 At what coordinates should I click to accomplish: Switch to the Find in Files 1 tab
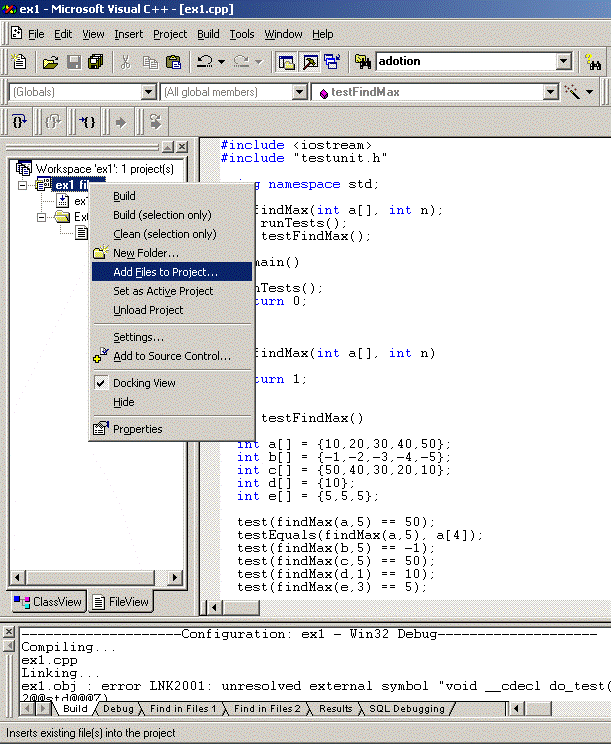(183, 708)
